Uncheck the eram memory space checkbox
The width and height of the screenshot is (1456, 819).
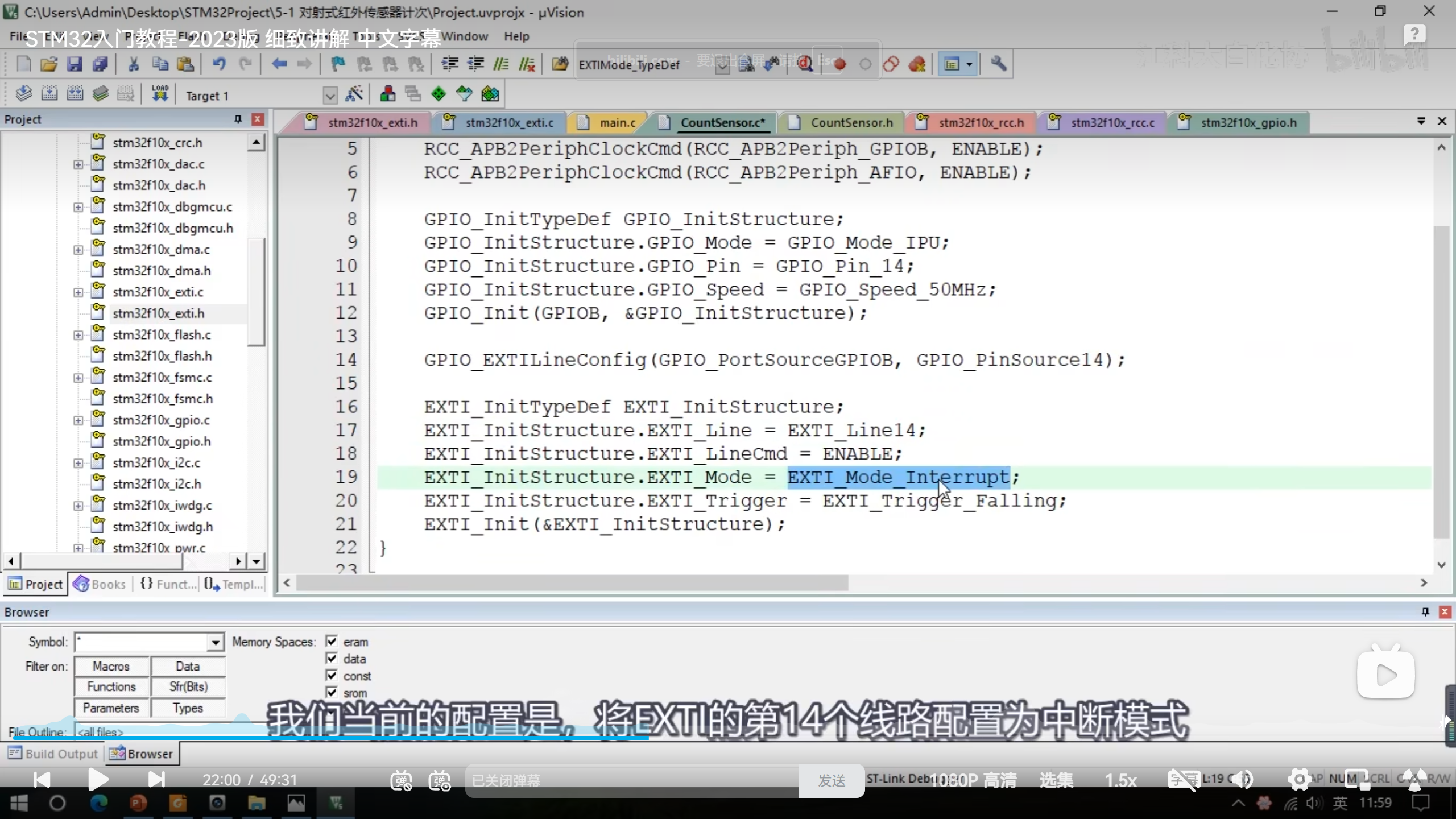pyautogui.click(x=332, y=642)
